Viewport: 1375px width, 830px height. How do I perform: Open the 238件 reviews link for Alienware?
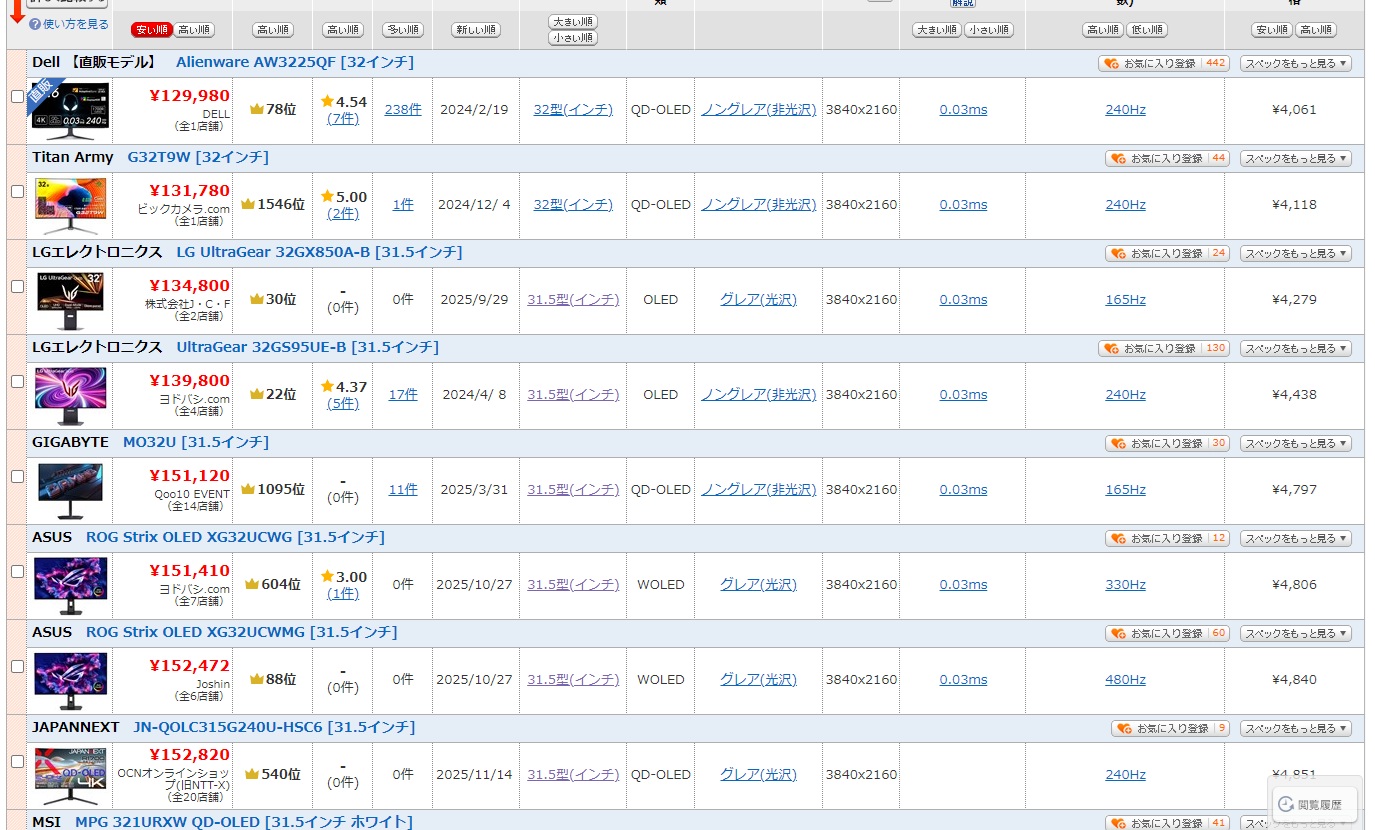403,110
